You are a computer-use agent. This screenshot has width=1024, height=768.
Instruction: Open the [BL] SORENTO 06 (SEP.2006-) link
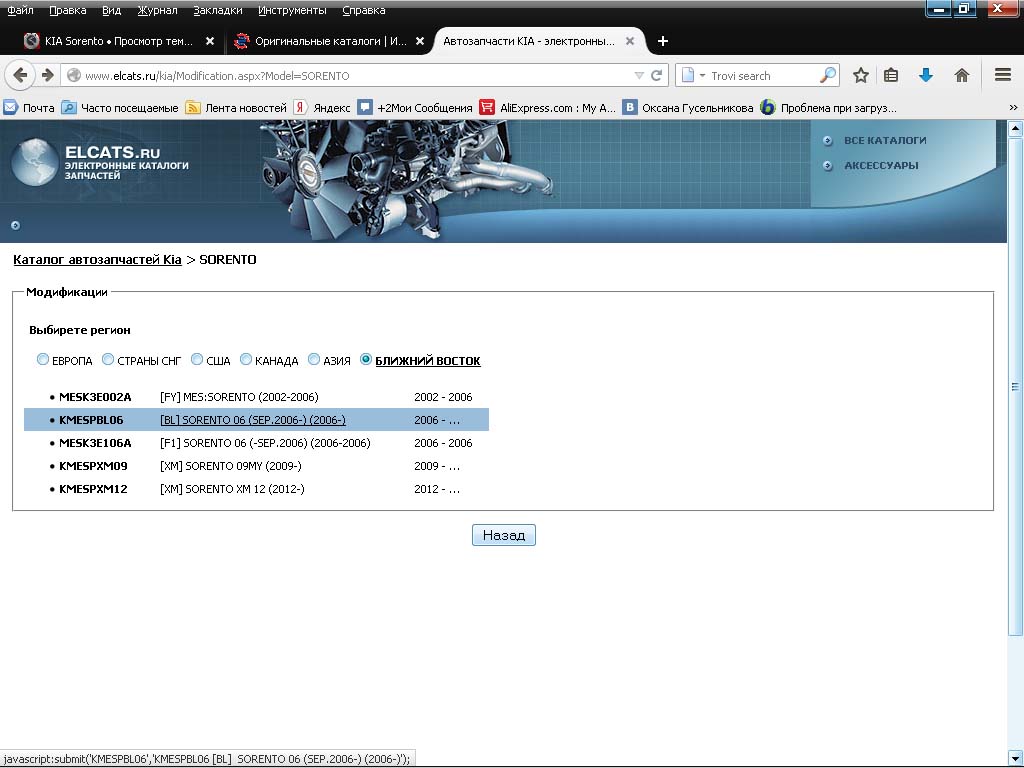(252, 420)
